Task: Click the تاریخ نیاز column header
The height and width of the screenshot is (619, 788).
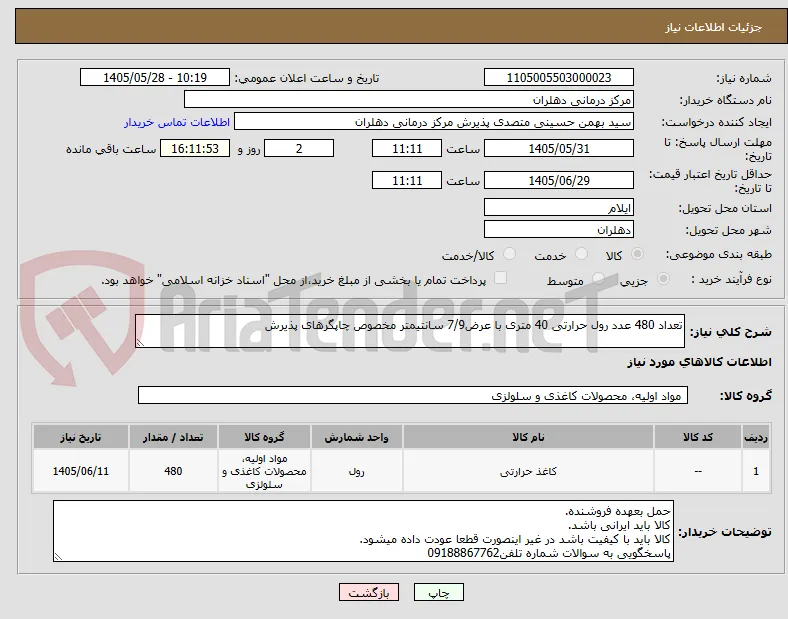Action: pos(80,437)
